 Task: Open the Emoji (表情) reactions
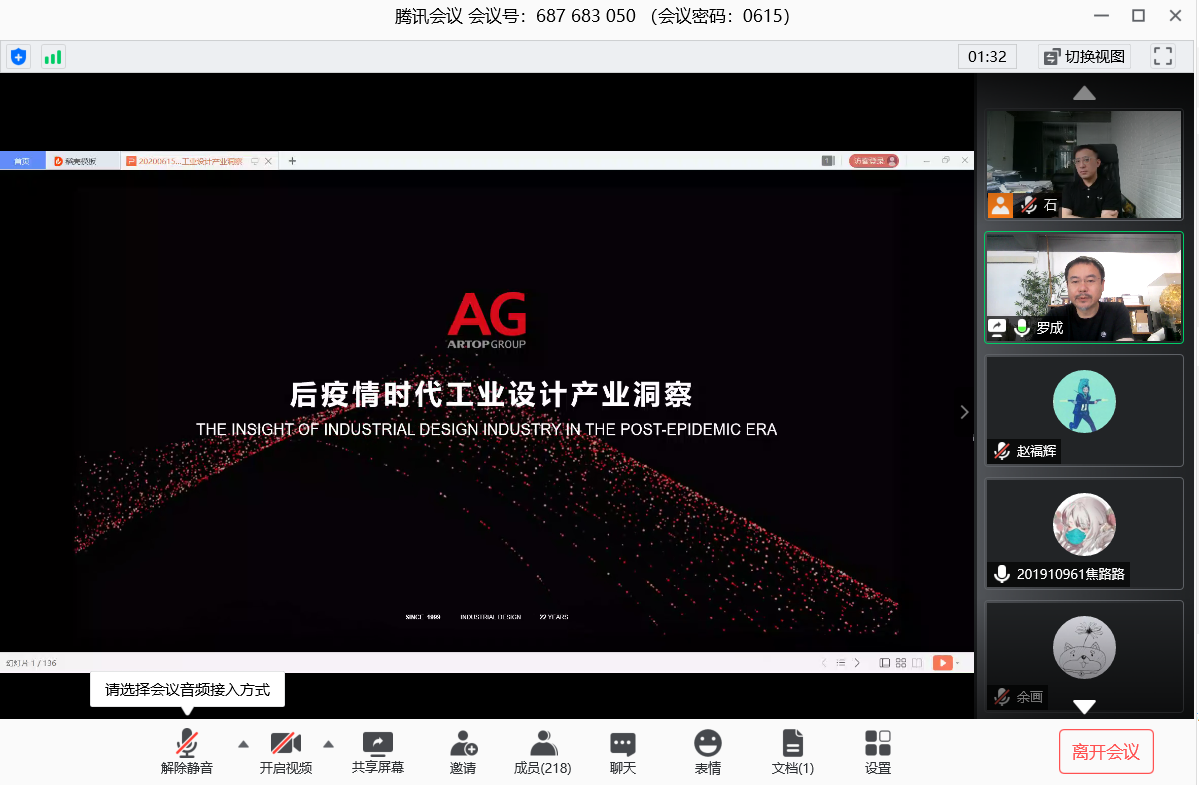[x=708, y=753]
